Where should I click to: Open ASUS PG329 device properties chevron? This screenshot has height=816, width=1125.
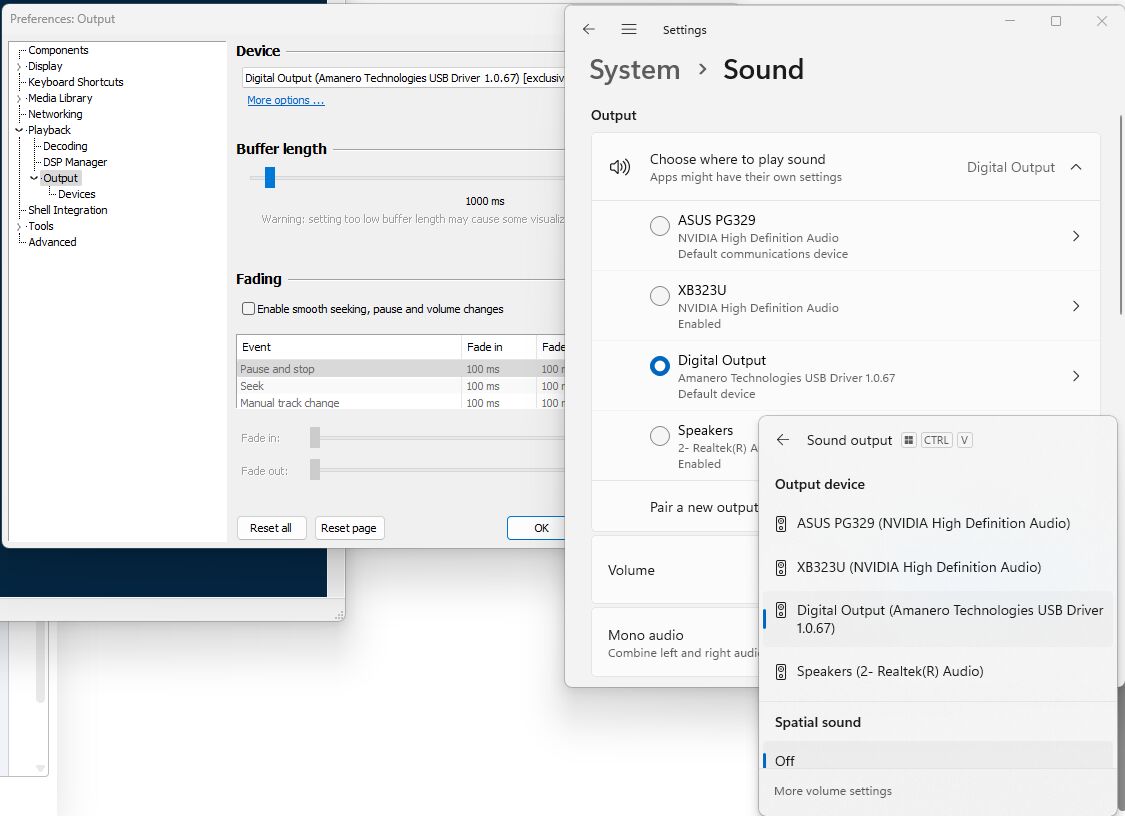coord(1075,236)
